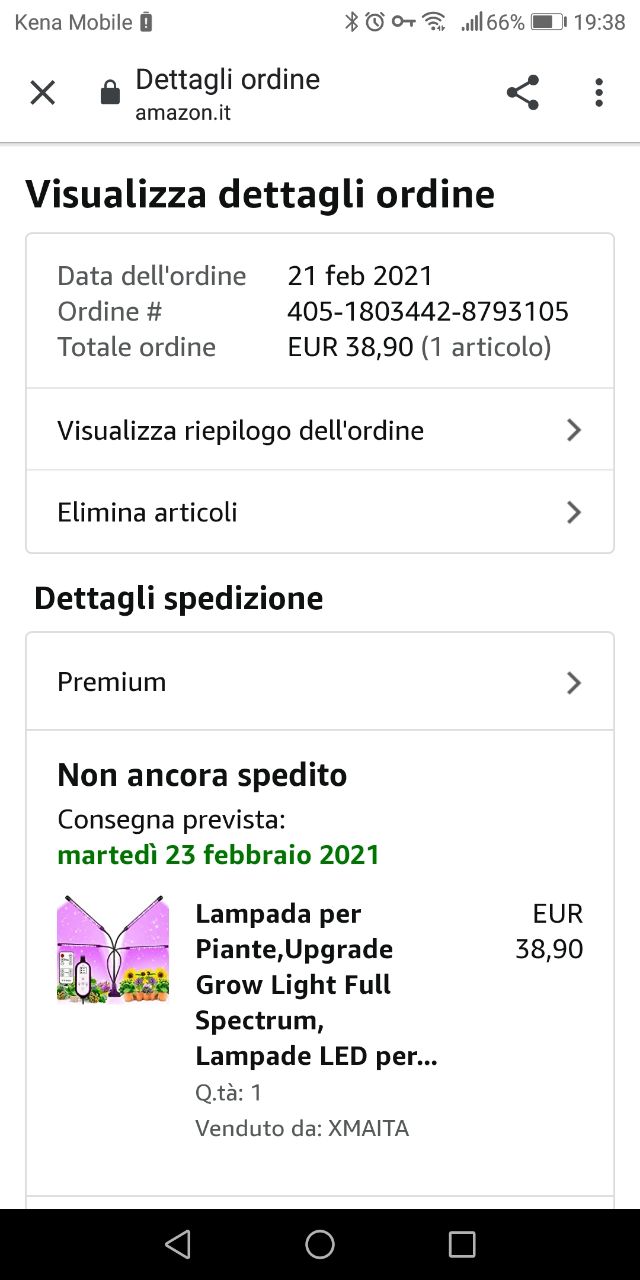Tap the padlock site security icon
Image resolution: width=640 pixels, height=1280 pixels.
click(x=110, y=94)
